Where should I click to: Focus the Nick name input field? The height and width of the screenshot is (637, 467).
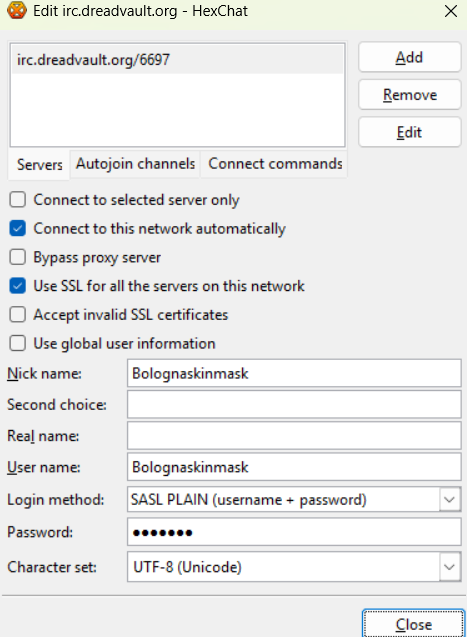[294, 373]
